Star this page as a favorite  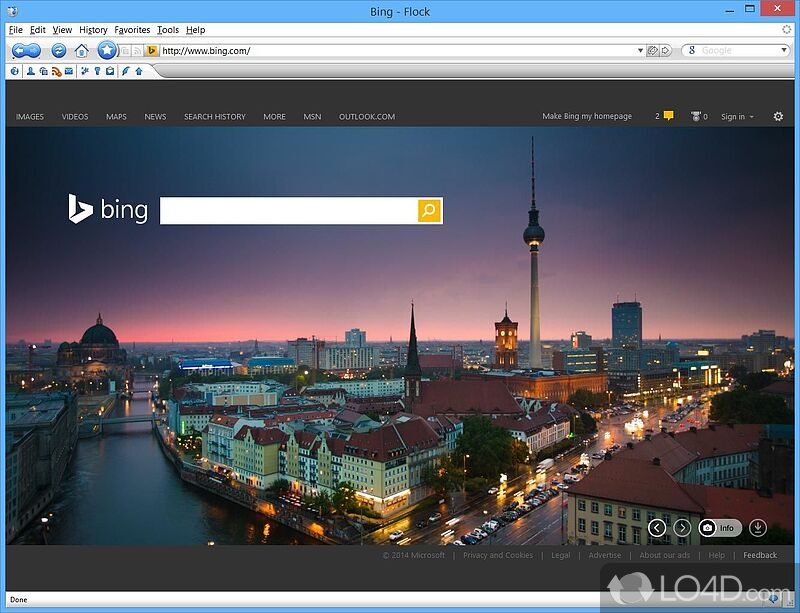click(x=107, y=50)
